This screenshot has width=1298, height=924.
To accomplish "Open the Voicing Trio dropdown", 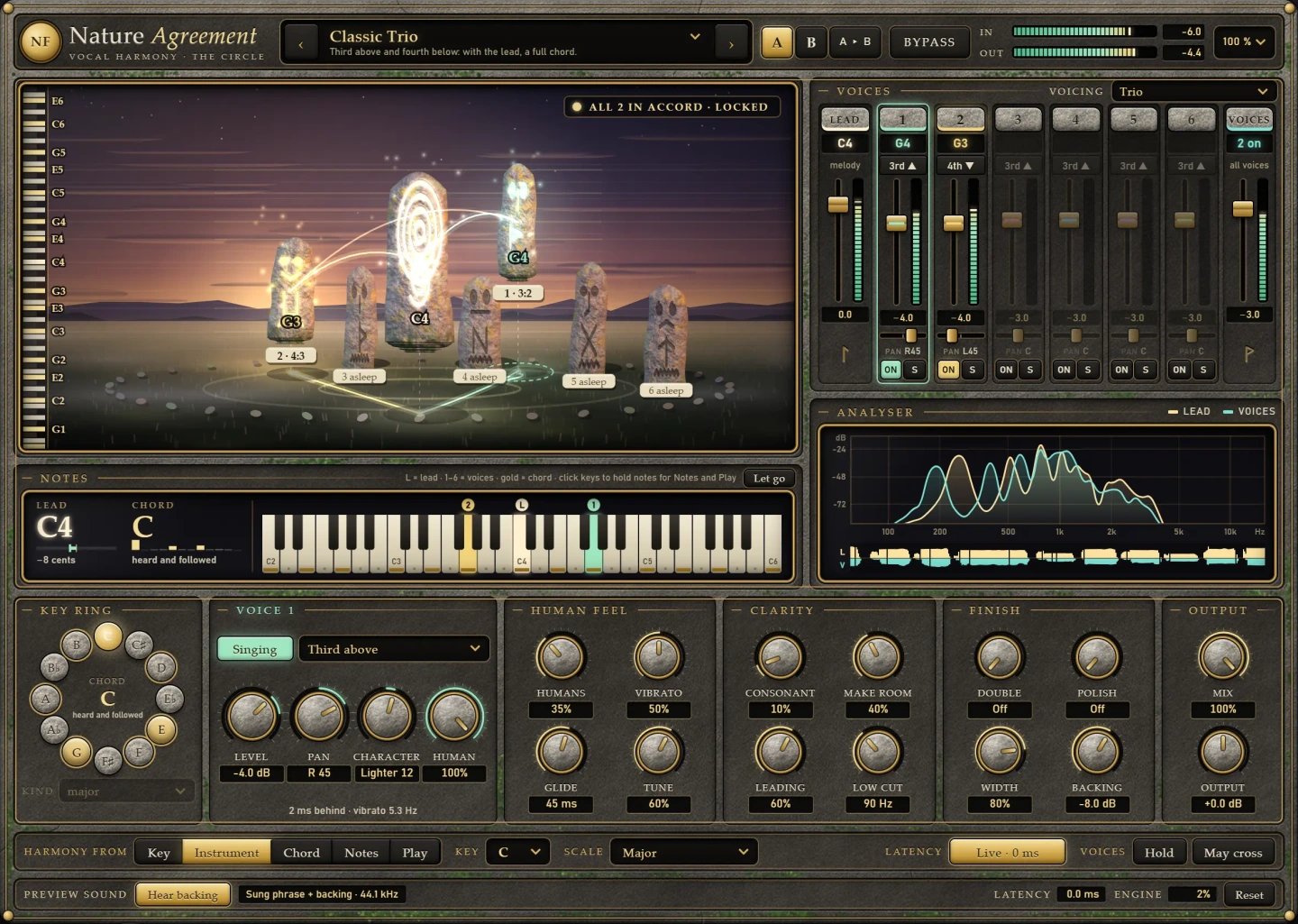I will [1193, 91].
